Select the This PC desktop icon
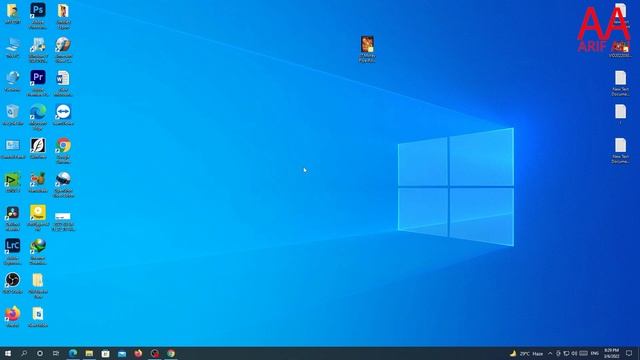Image resolution: width=640 pixels, height=360 pixels. click(13, 47)
